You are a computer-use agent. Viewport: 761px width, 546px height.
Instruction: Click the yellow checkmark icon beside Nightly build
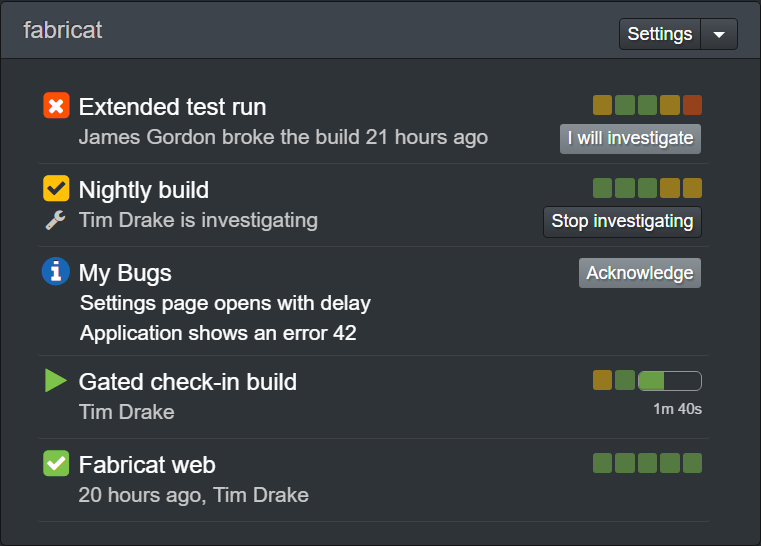(x=56, y=188)
